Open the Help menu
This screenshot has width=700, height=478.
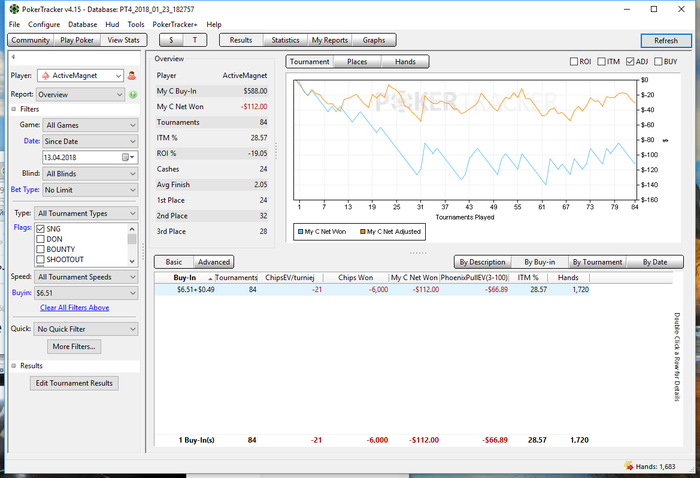(213, 25)
